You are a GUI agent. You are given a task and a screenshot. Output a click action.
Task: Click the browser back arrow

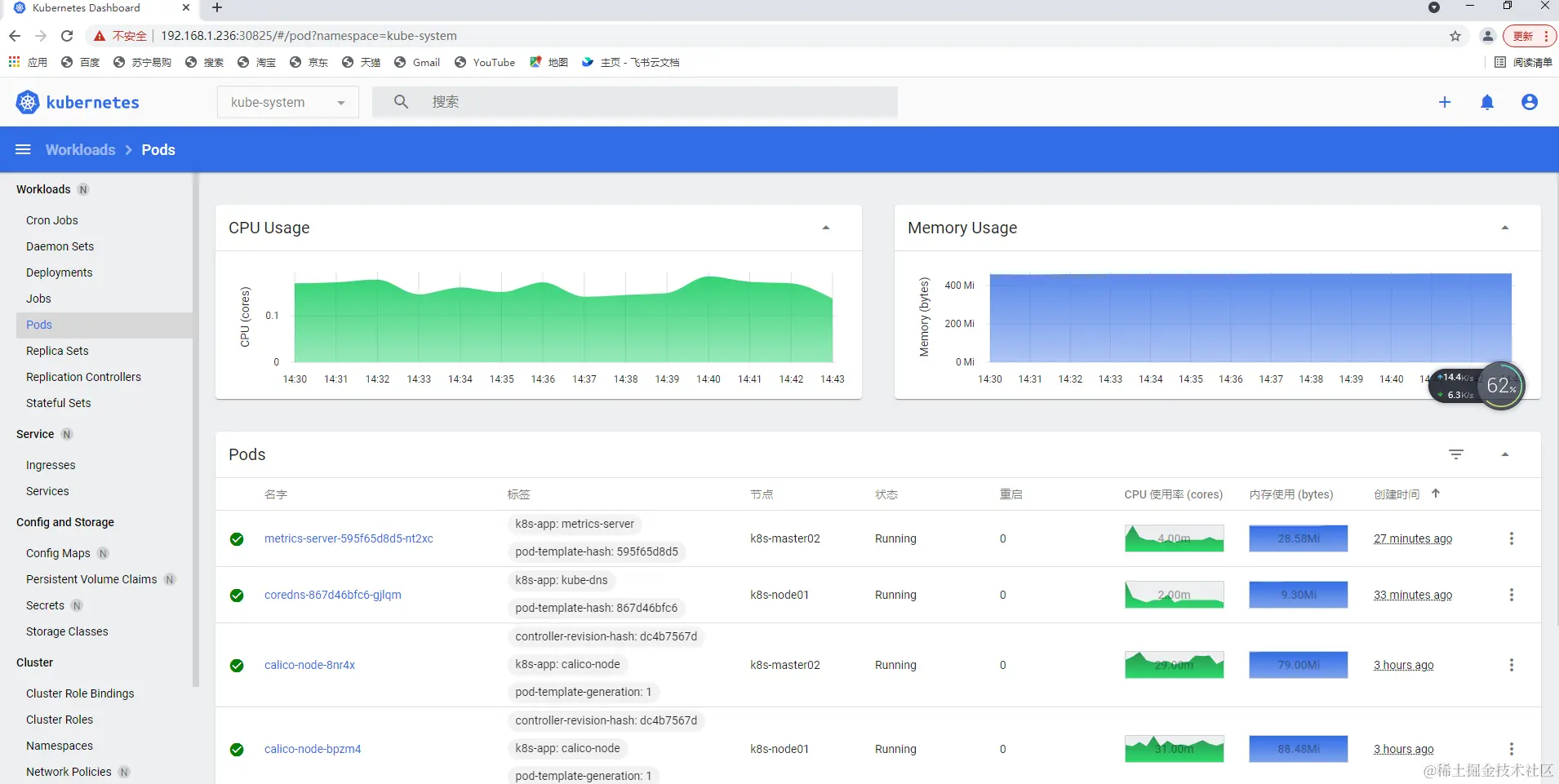[15, 36]
